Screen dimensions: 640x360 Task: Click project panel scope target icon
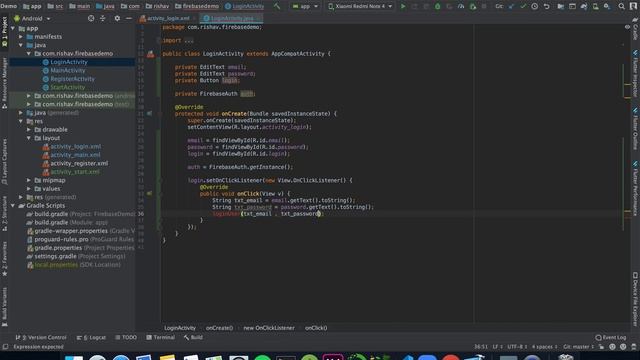[x=91, y=18]
